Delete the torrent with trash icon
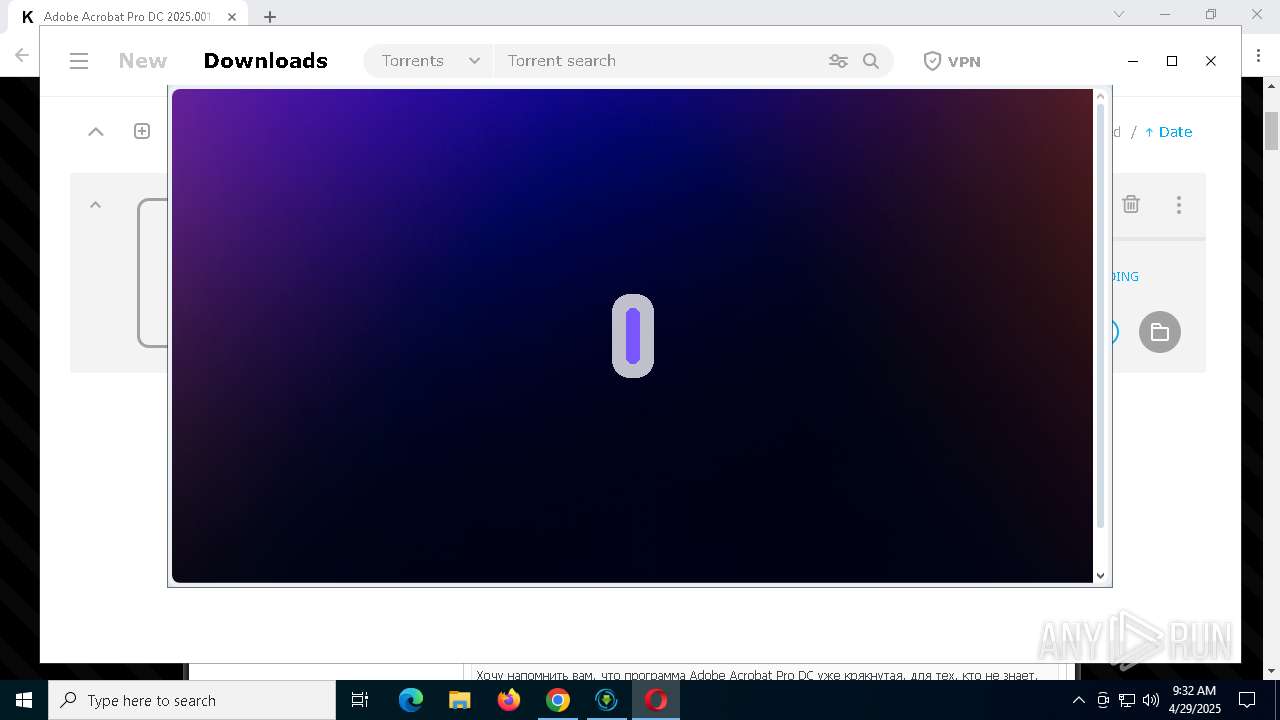1280x720 pixels. click(1131, 204)
